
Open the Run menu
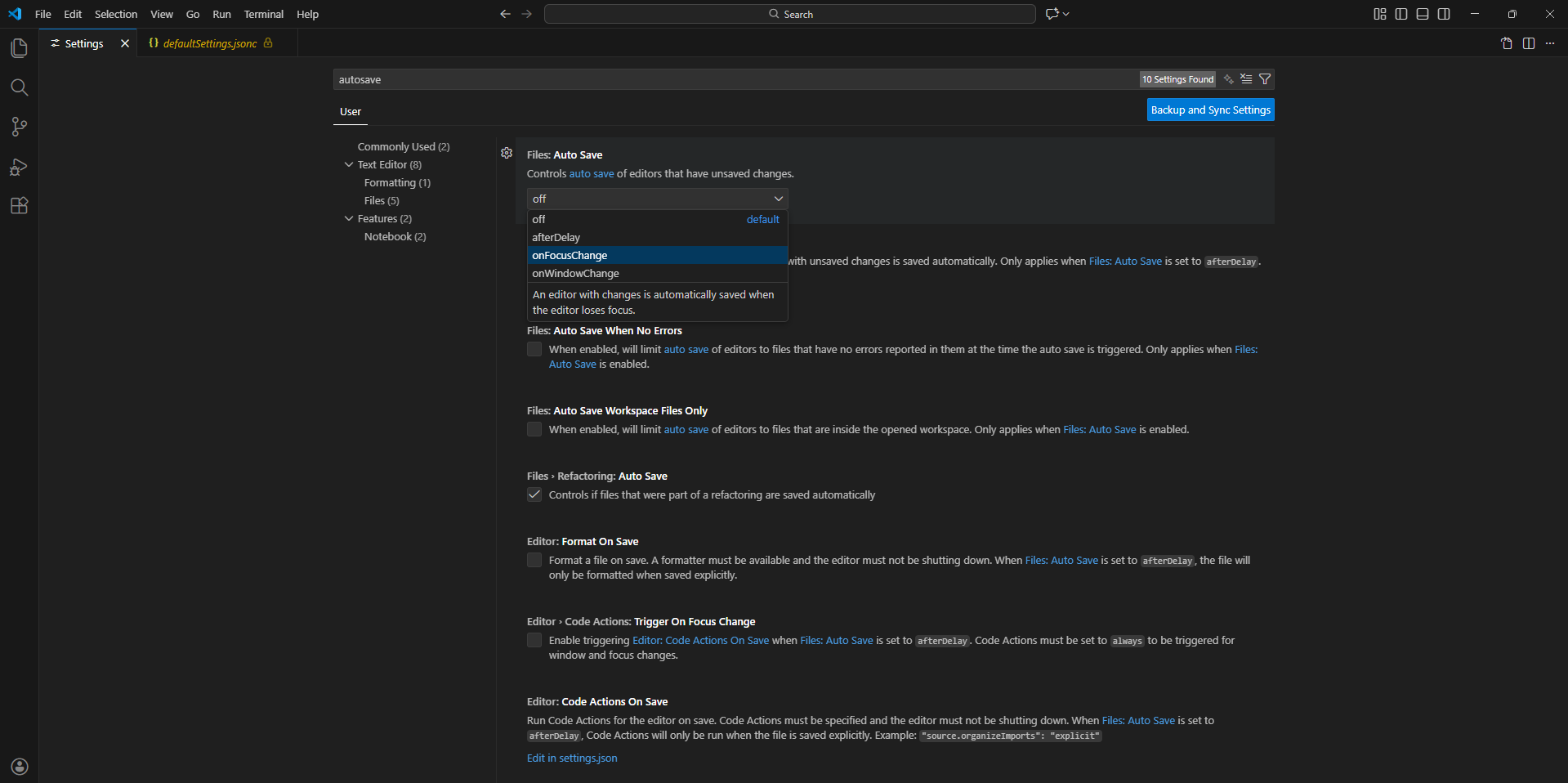(221, 14)
